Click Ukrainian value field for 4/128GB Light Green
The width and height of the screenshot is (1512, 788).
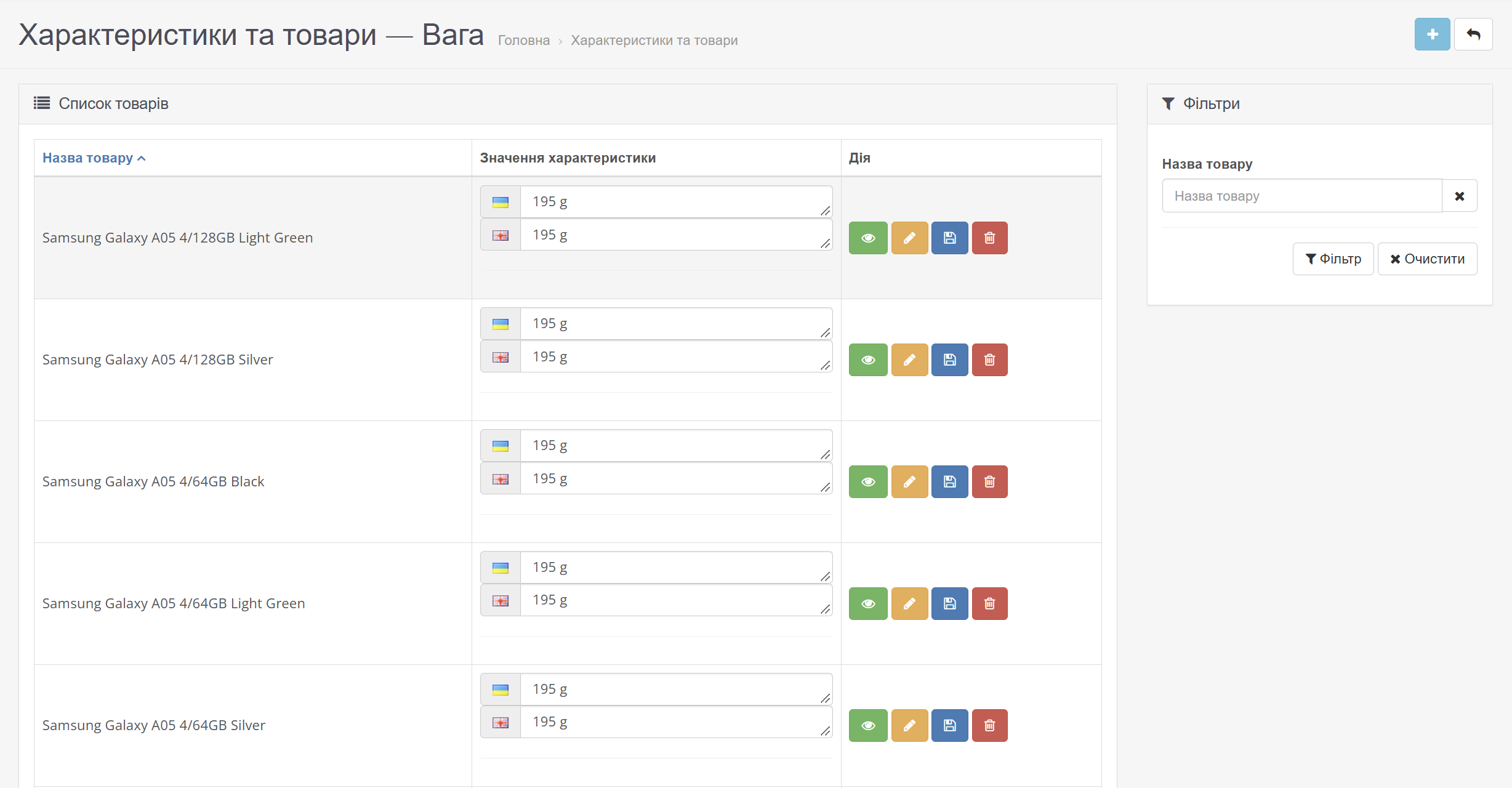coord(676,201)
